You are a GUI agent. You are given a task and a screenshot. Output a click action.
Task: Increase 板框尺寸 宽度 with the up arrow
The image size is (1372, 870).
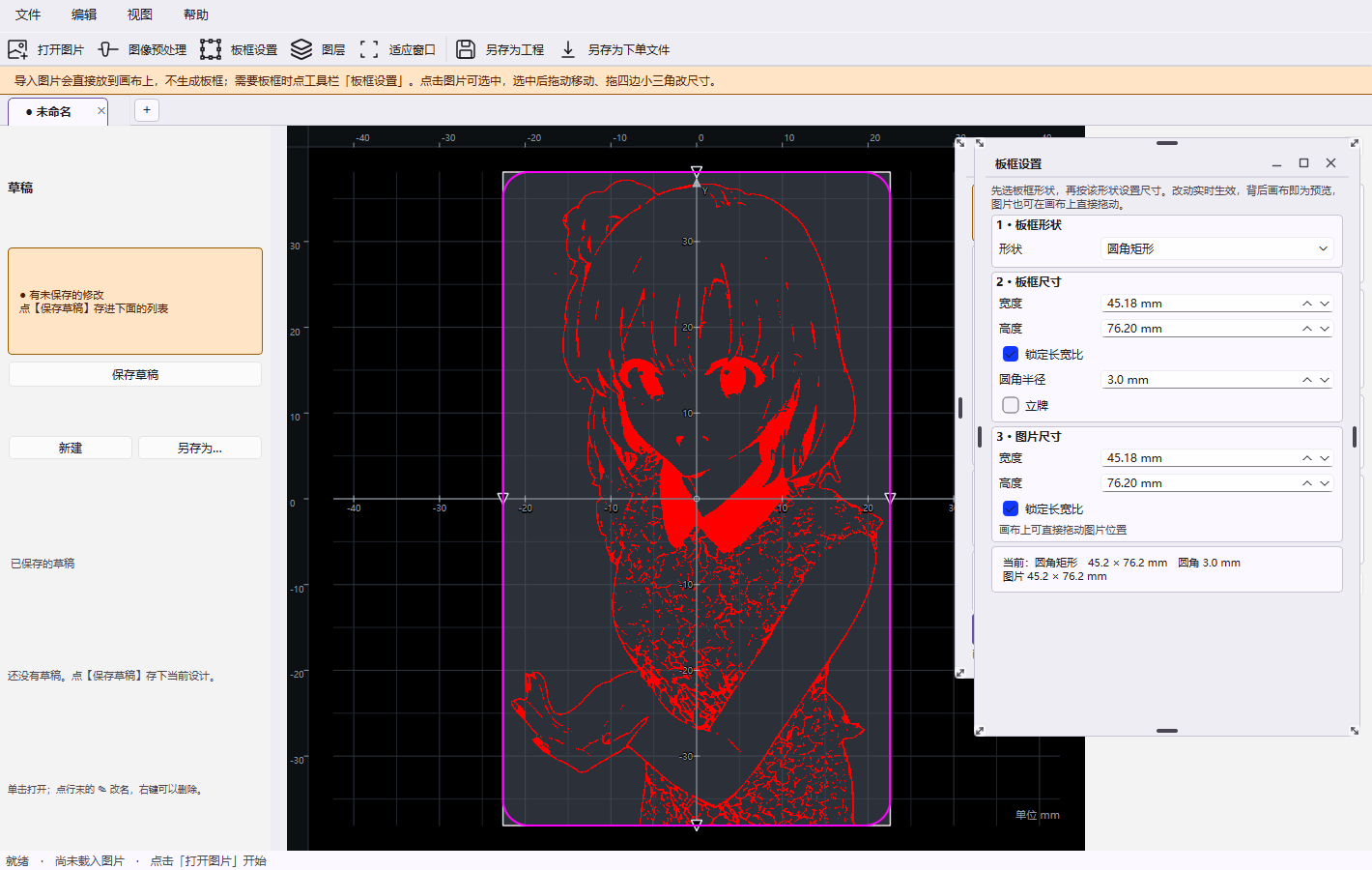point(1307,304)
